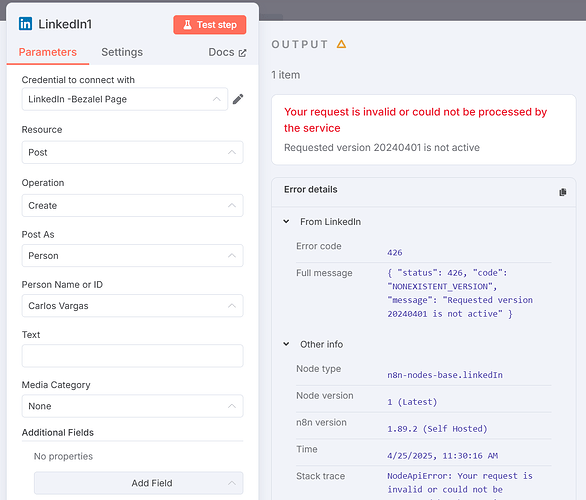Click the output warning triangle icon
The width and height of the screenshot is (586, 500).
coord(341,44)
